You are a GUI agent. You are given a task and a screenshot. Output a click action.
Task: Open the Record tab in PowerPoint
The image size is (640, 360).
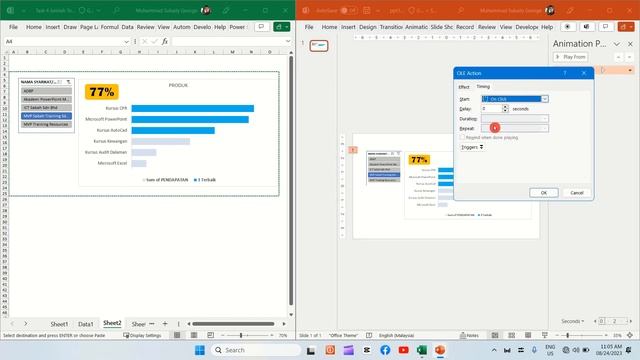[x=465, y=27]
